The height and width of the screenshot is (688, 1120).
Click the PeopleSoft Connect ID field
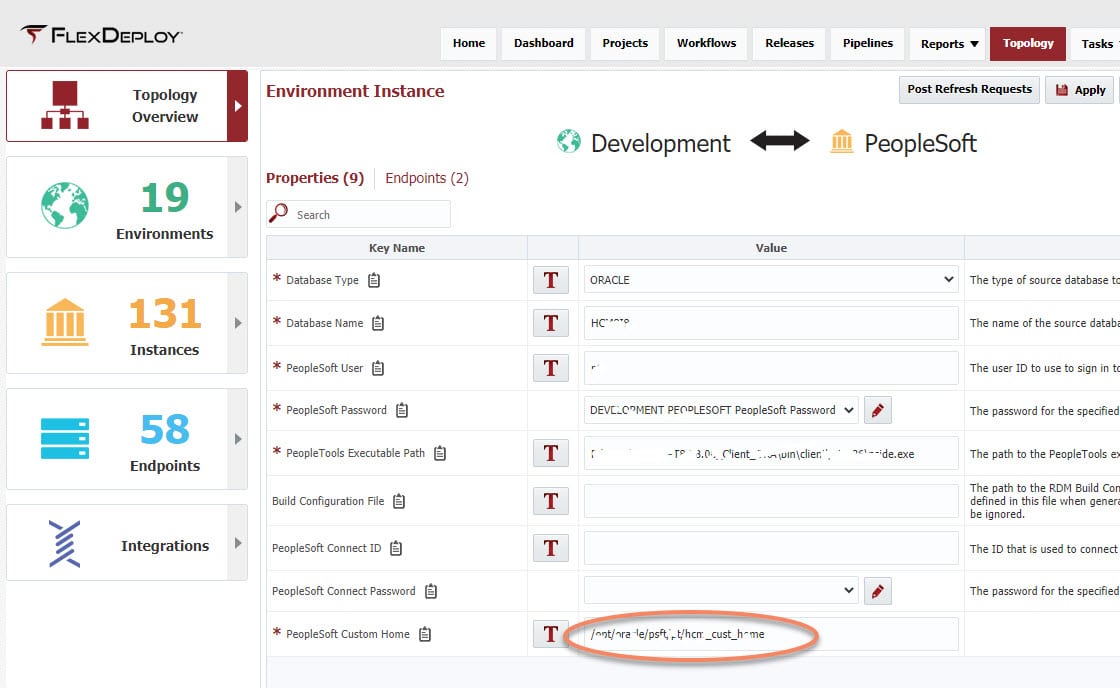click(771, 548)
